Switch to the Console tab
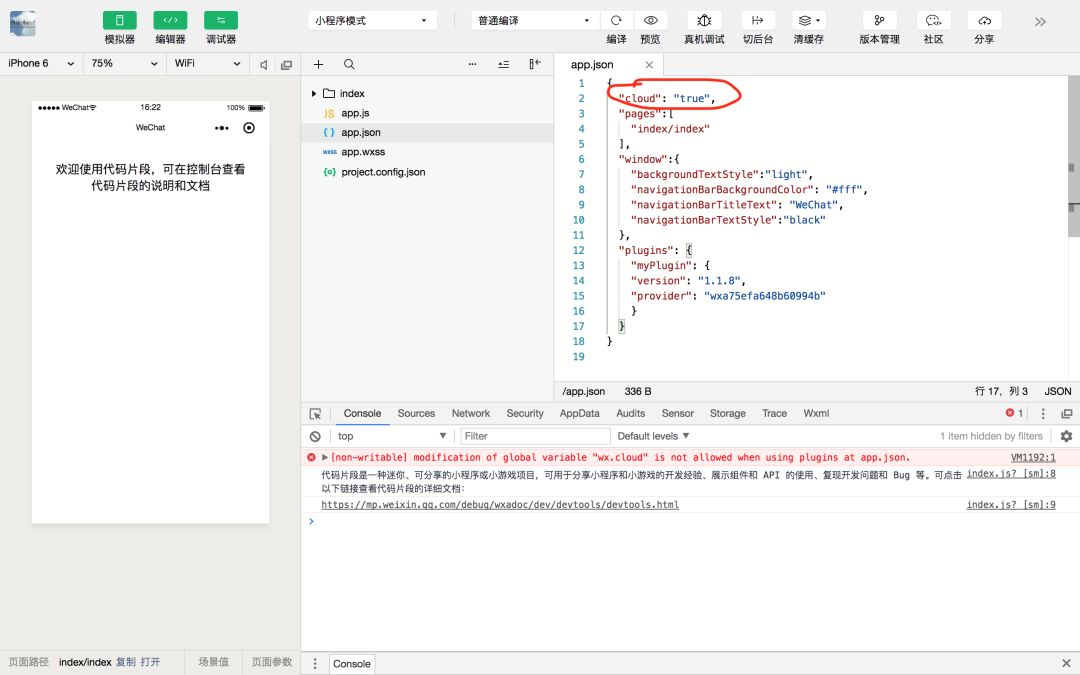 click(x=362, y=413)
